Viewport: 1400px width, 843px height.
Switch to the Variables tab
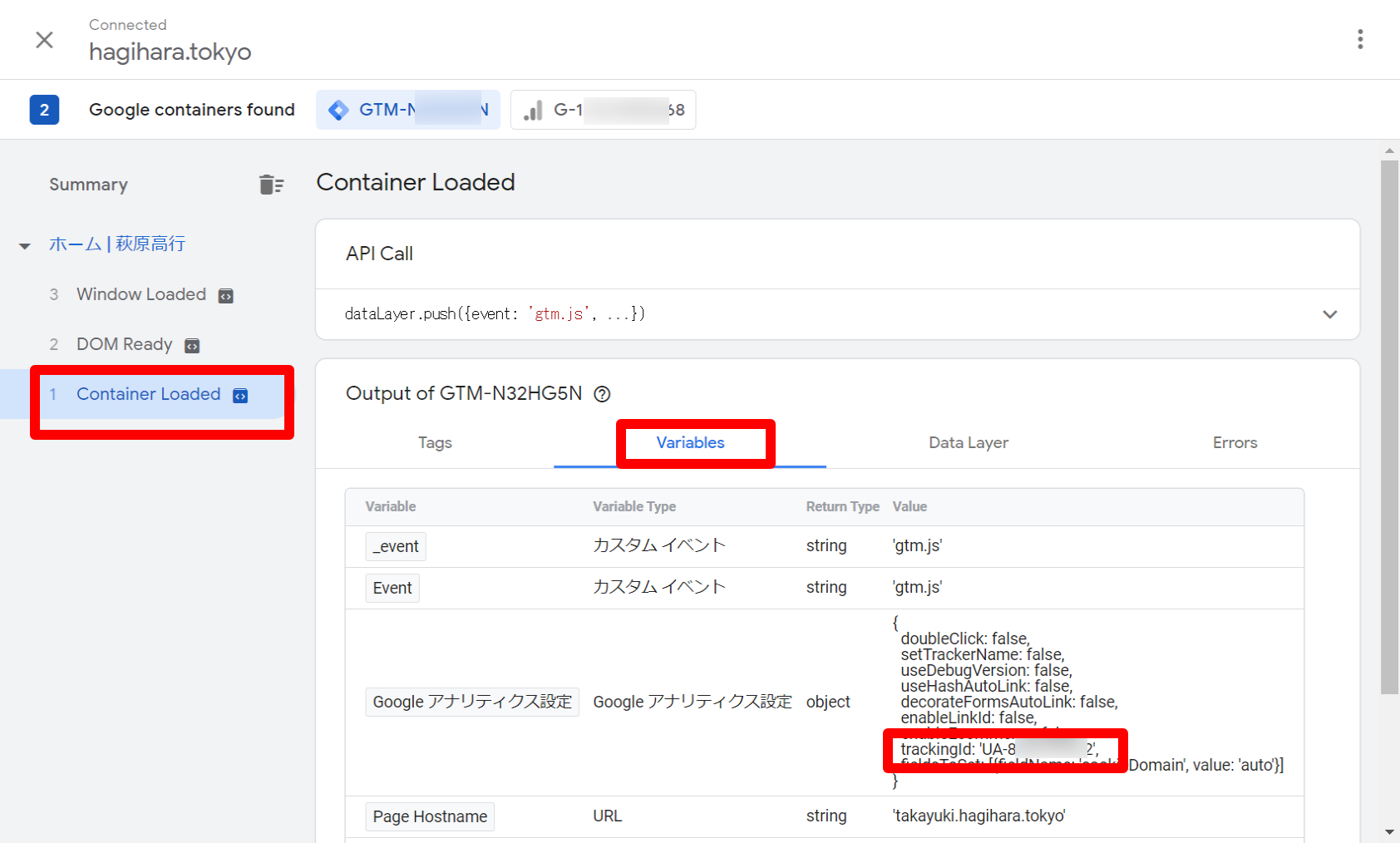point(690,442)
